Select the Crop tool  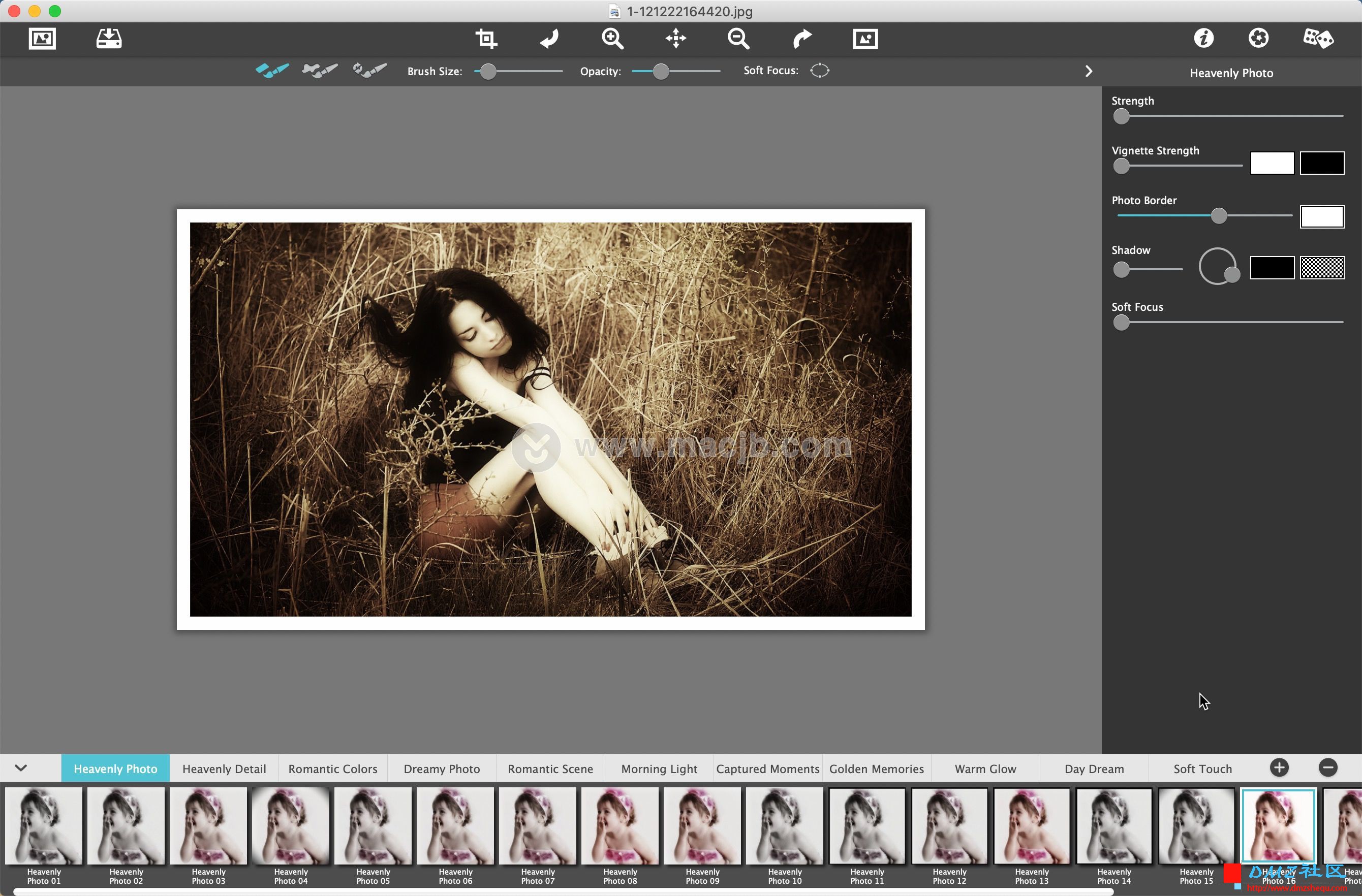point(486,39)
